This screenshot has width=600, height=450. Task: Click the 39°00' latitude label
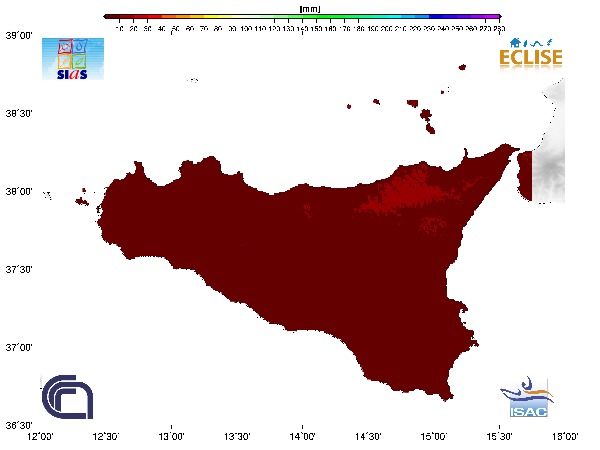(19, 35)
